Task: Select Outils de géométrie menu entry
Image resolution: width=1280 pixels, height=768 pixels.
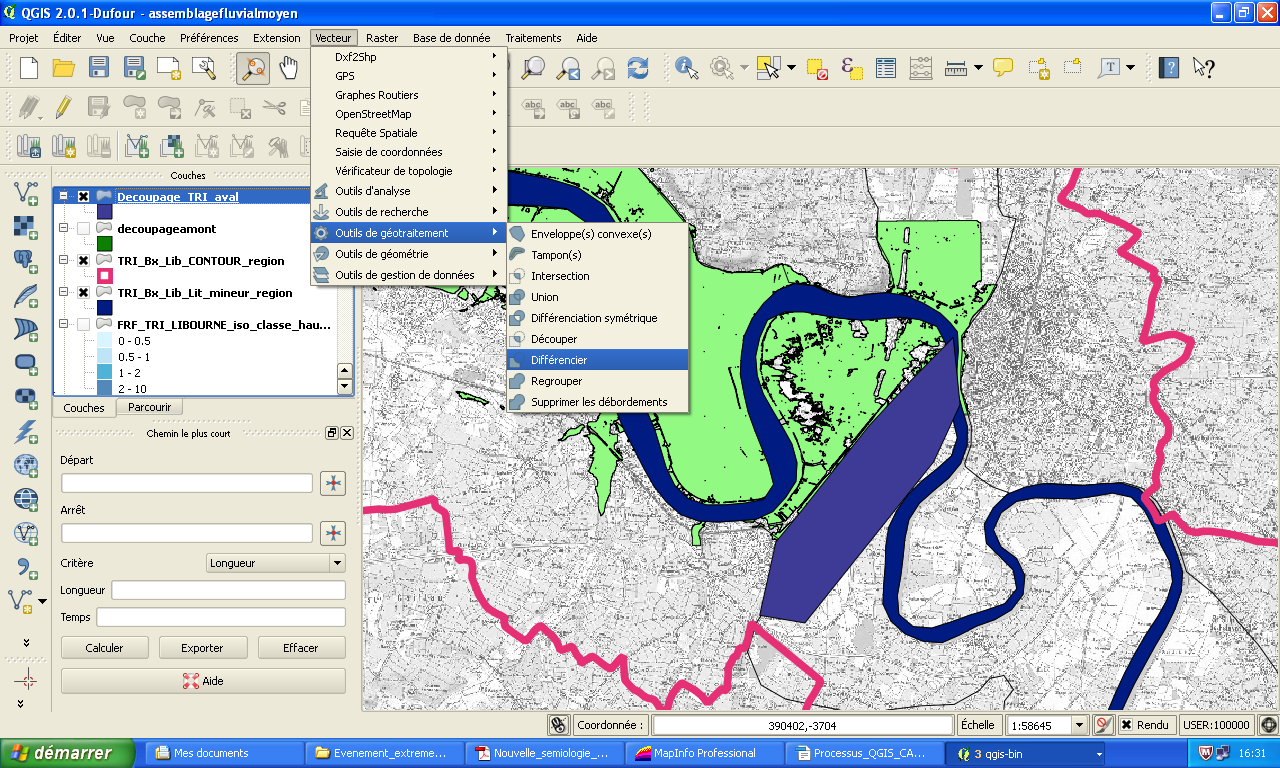Action: point(409,254)
